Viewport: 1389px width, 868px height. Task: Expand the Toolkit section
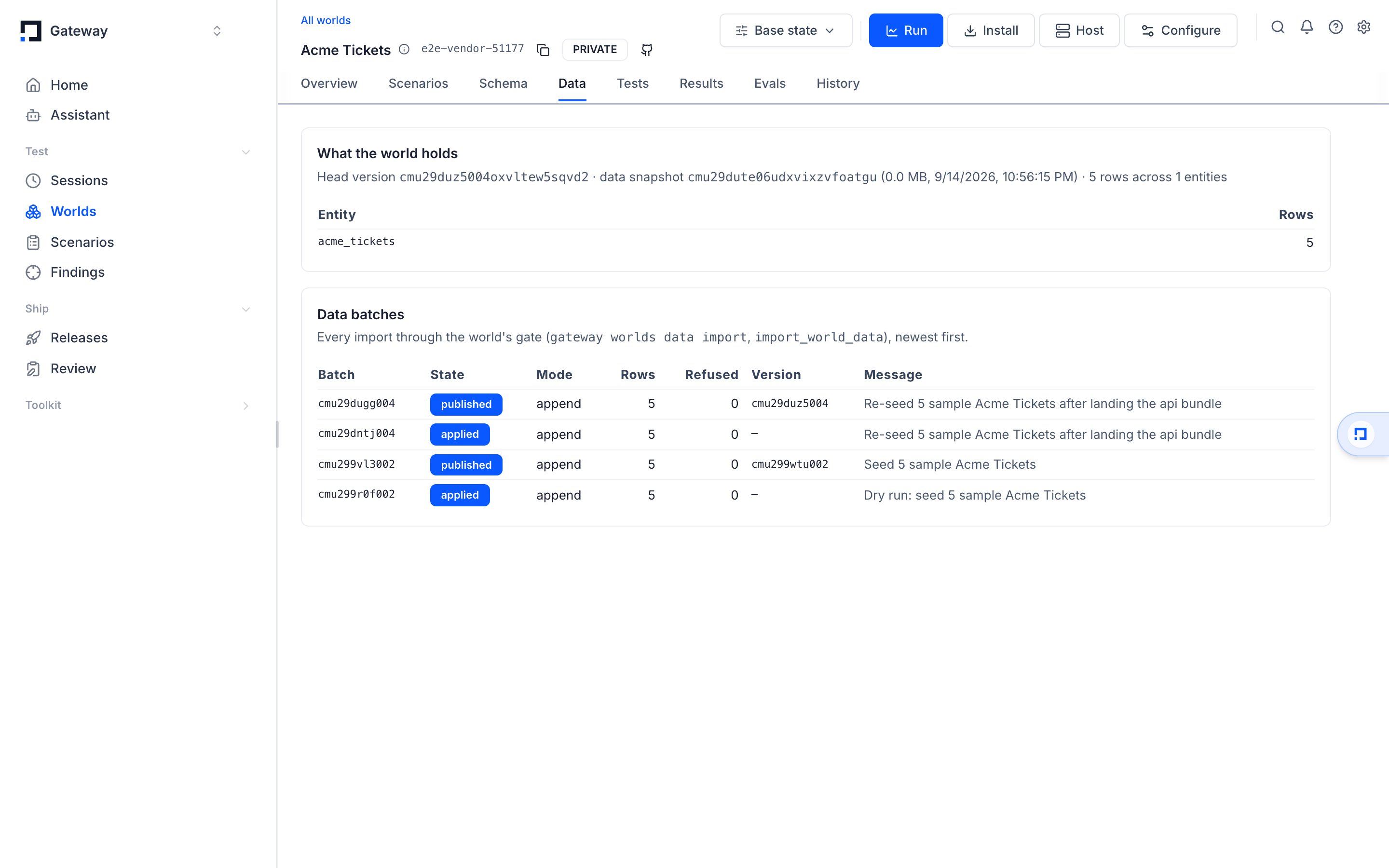(x=245, y=406)
